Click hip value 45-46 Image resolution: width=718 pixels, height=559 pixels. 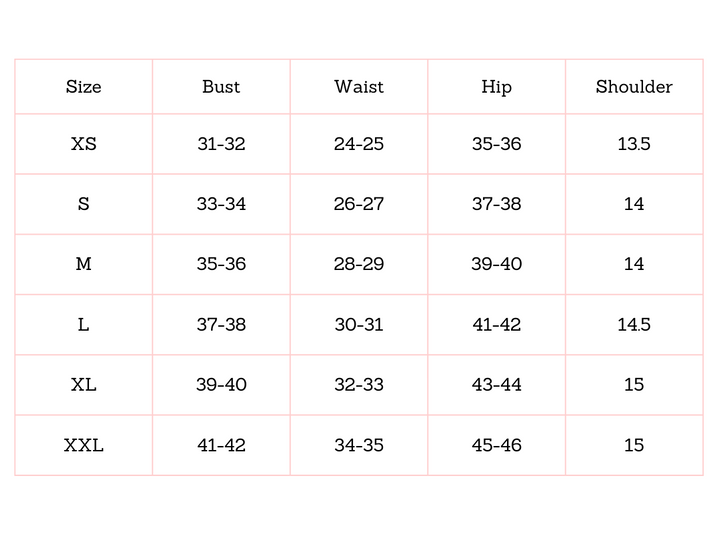click(x=496, y=445)
